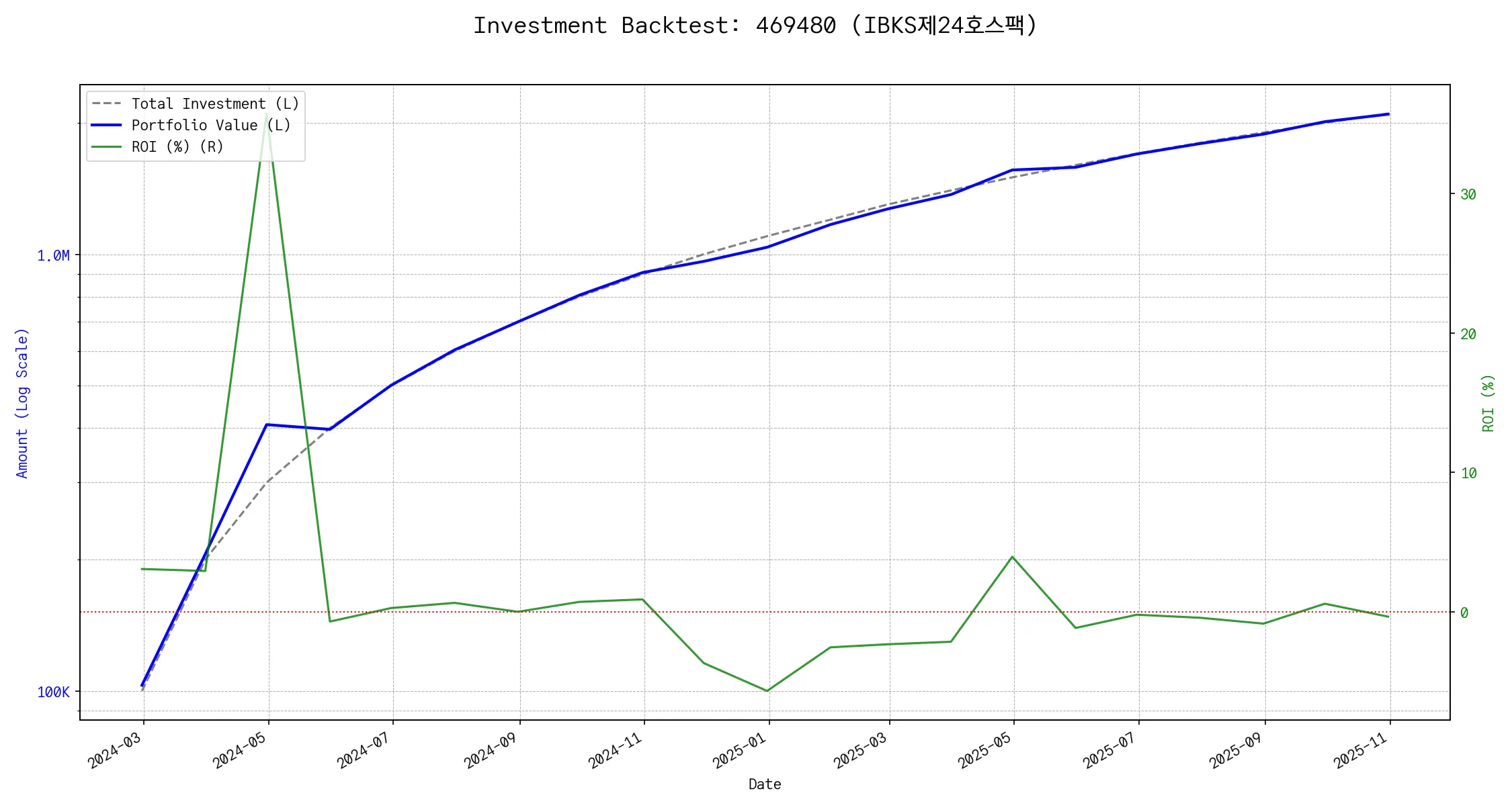Click the 2025-01 date tick label
Screen dimensions: 1512x806
(x=740, y=750)
